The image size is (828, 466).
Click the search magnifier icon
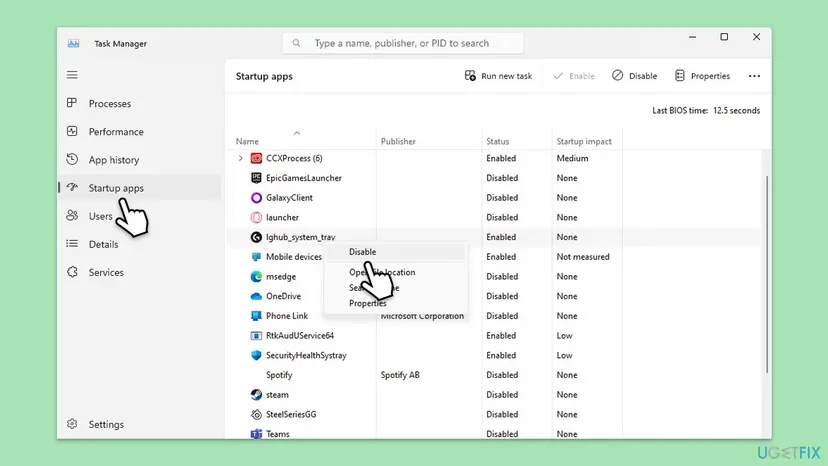click(x=296, y=43)
